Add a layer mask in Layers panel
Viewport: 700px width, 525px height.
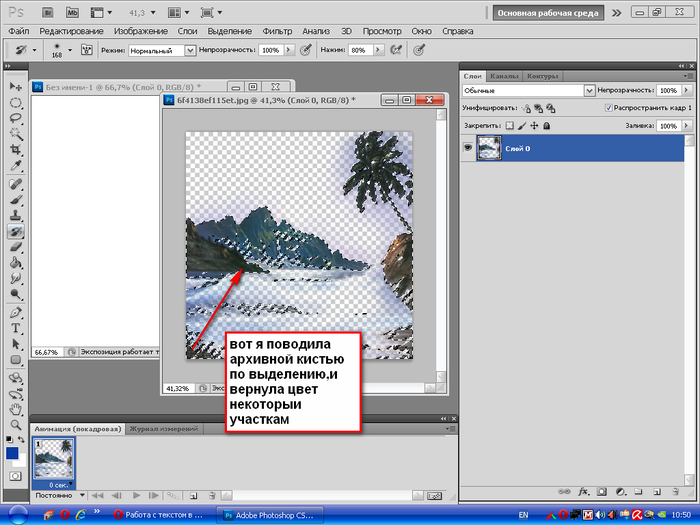coord(602,492)
